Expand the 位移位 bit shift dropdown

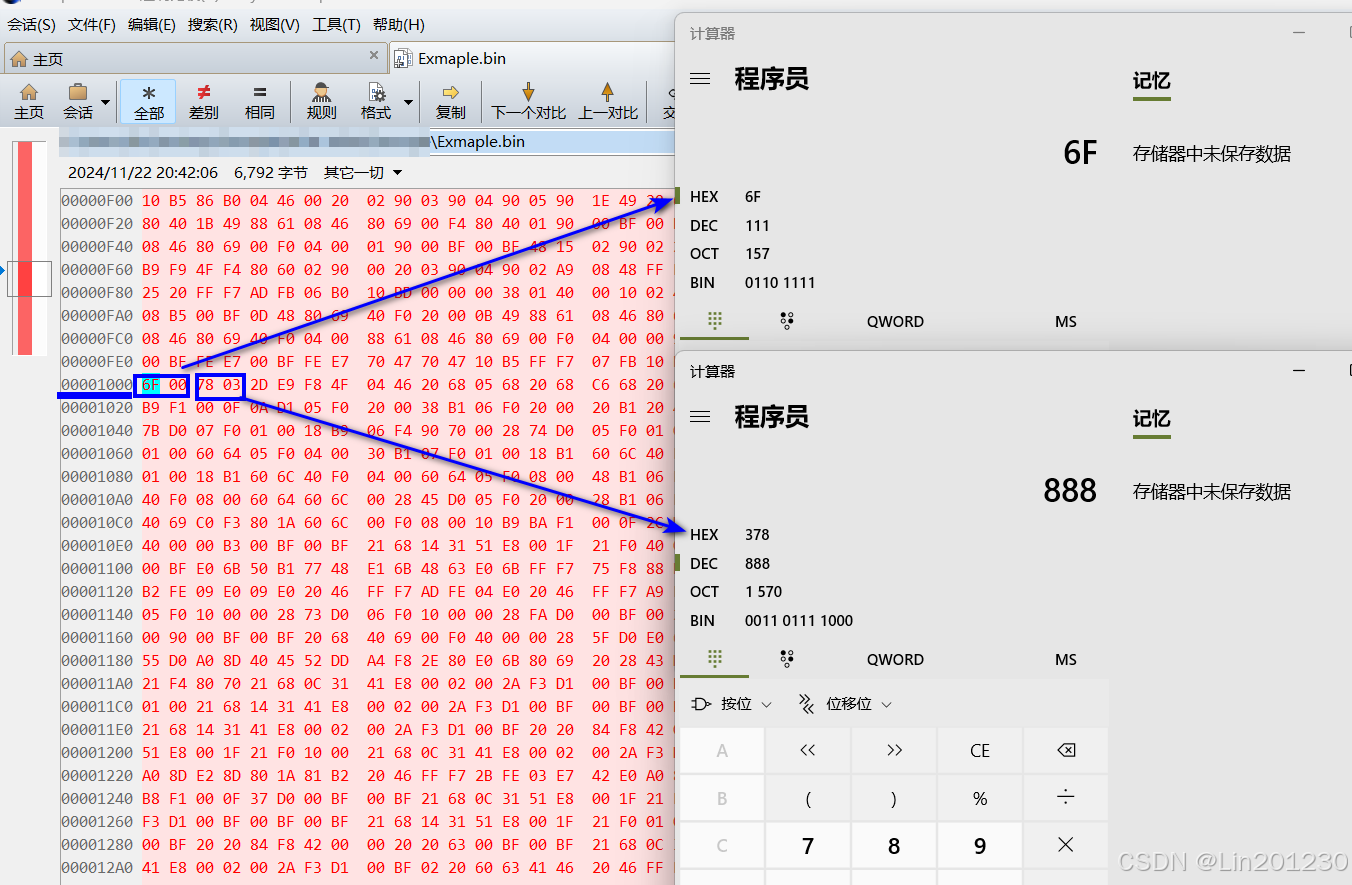tap(845, 704)
